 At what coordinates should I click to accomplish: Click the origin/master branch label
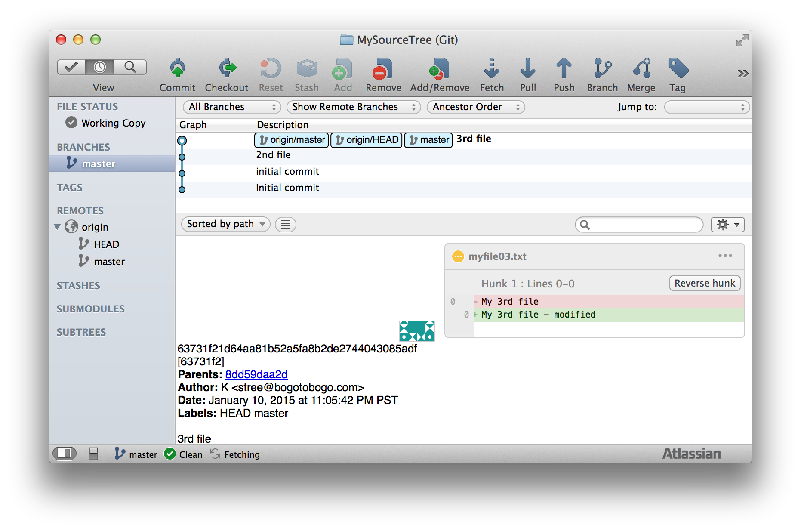click(291, 140)
